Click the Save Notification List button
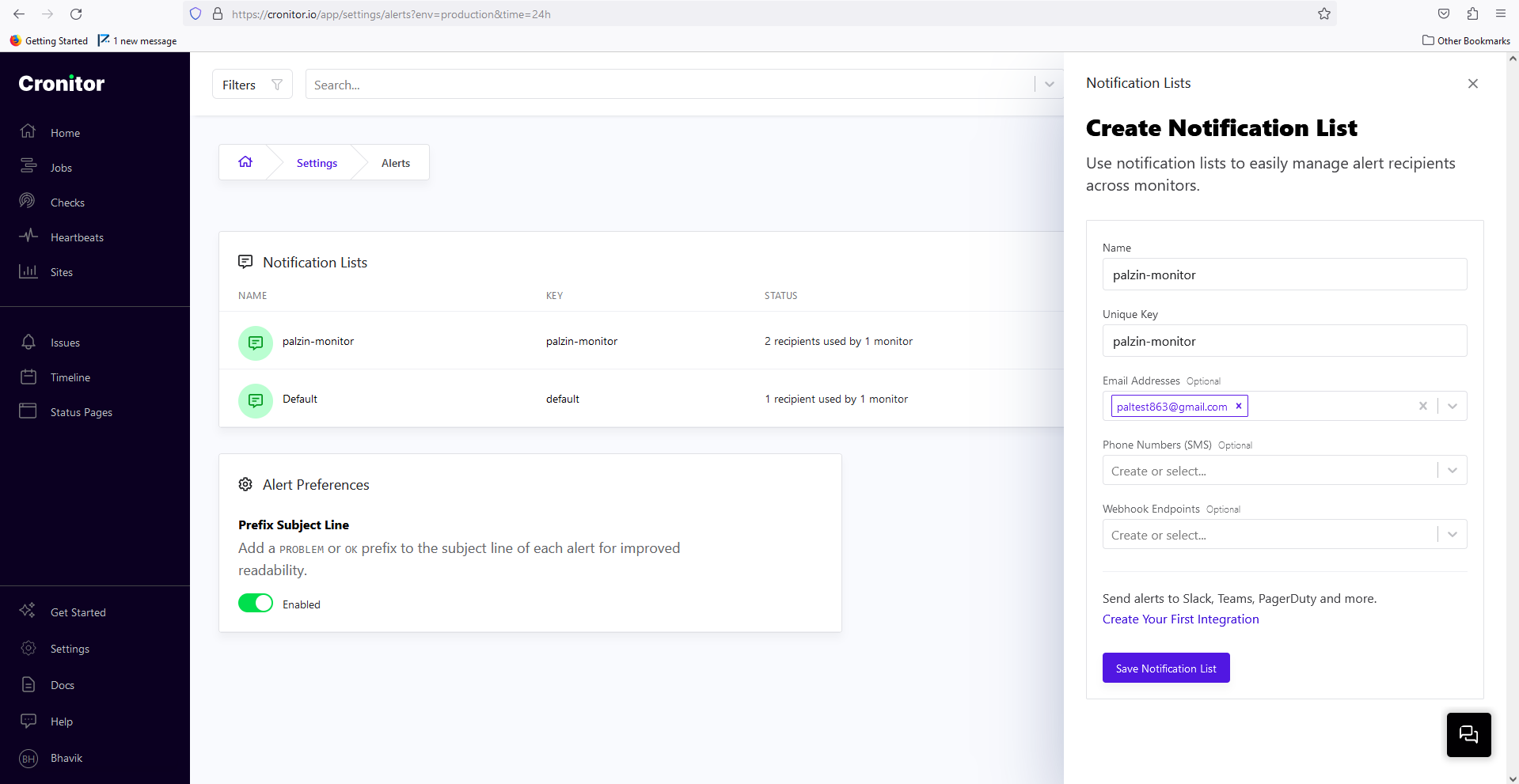The height and width of the screenshot is (784, 1519). (x=1166, y=668)
